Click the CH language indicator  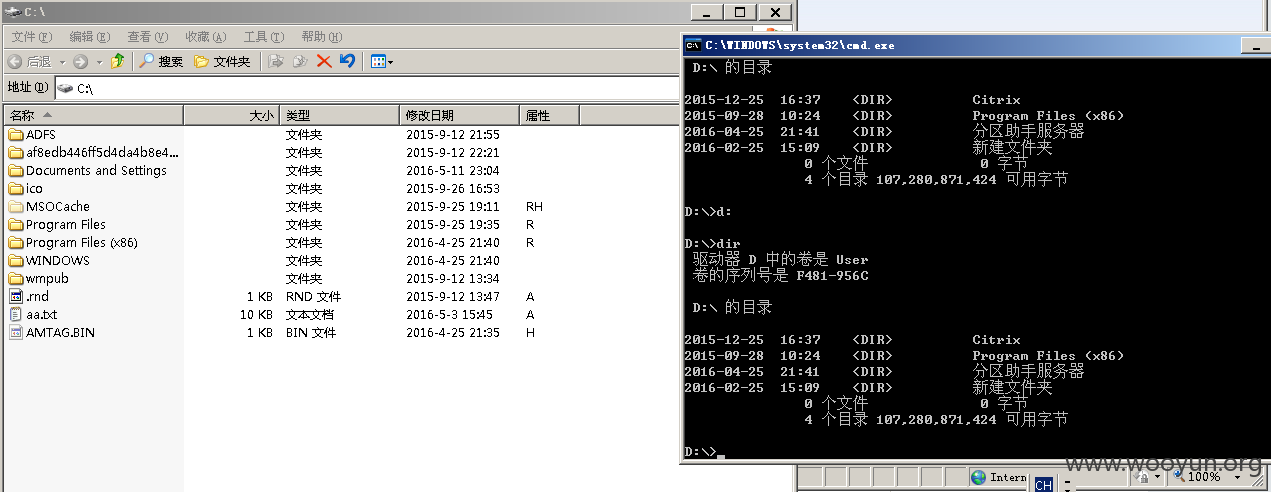[x=1043, y=484]
